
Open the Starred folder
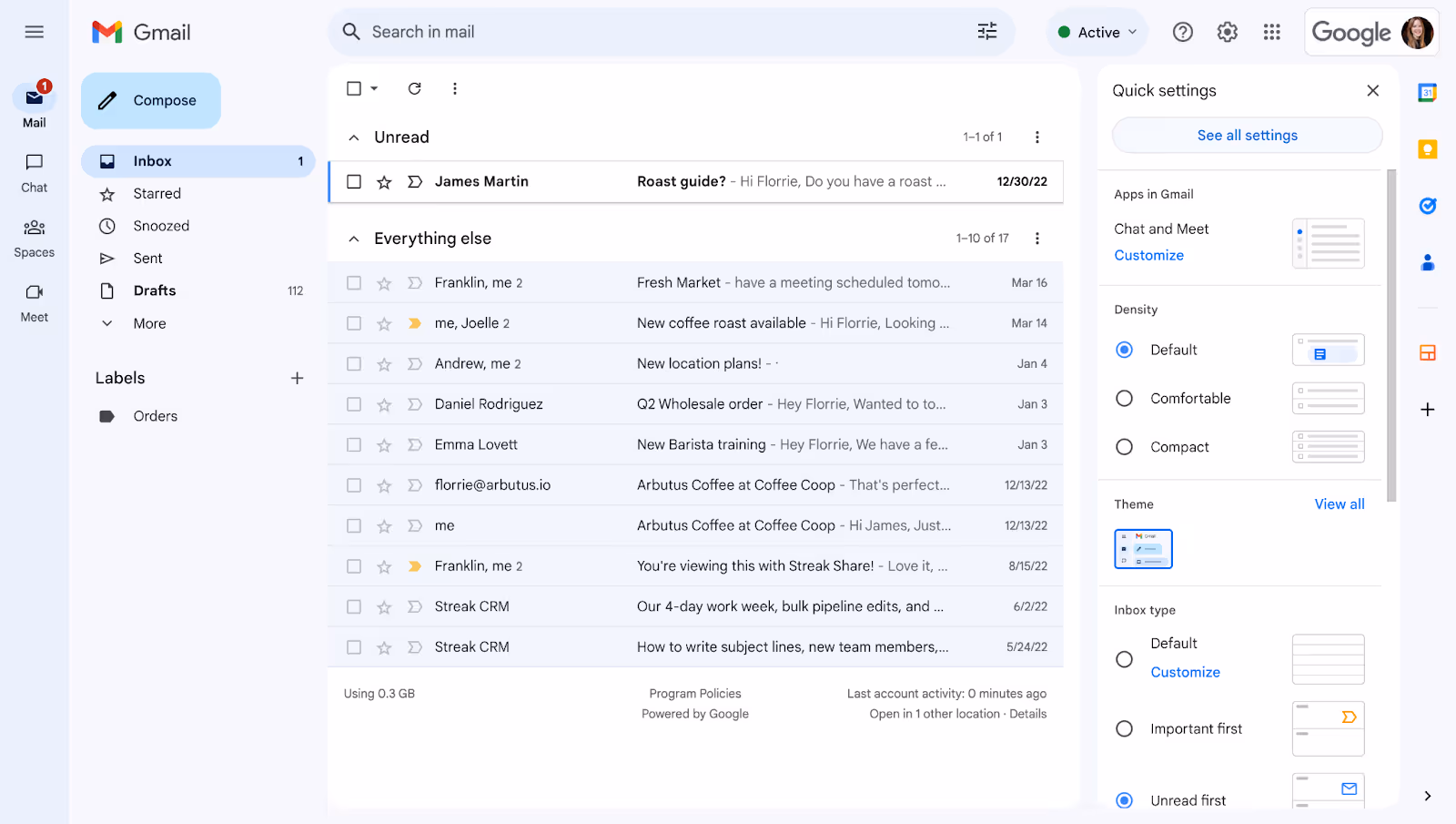point(157,194)
